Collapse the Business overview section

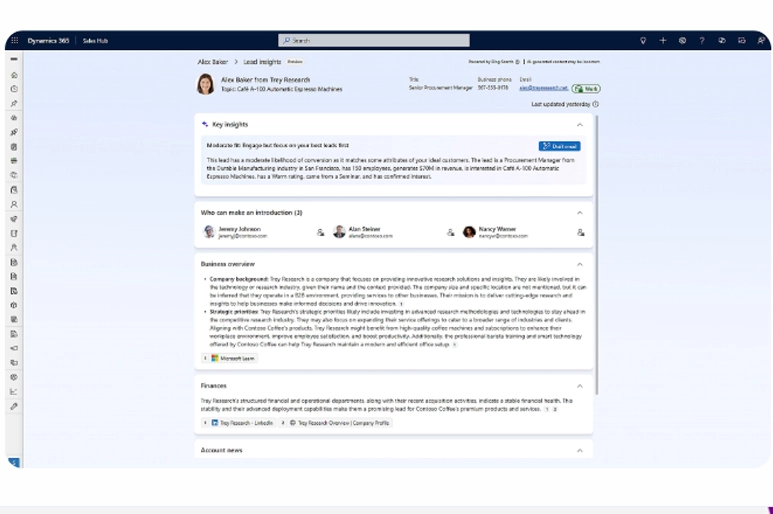(580, 264)
